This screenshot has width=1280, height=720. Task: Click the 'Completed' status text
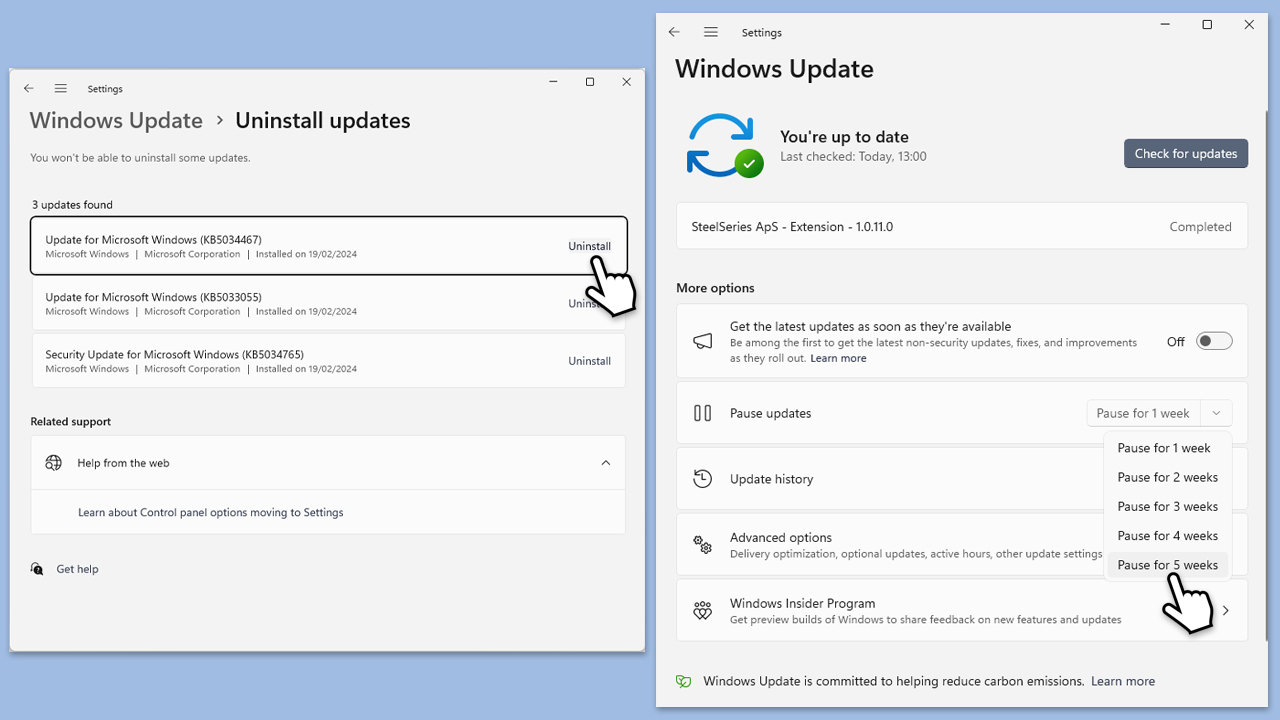point(1200,227)
